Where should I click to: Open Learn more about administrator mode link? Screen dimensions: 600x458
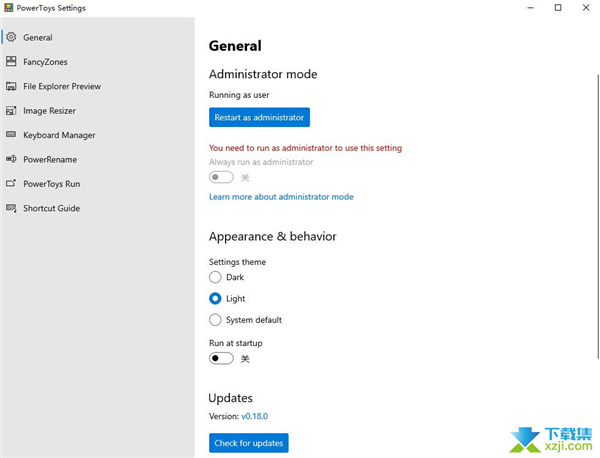(x=281, y=197)
